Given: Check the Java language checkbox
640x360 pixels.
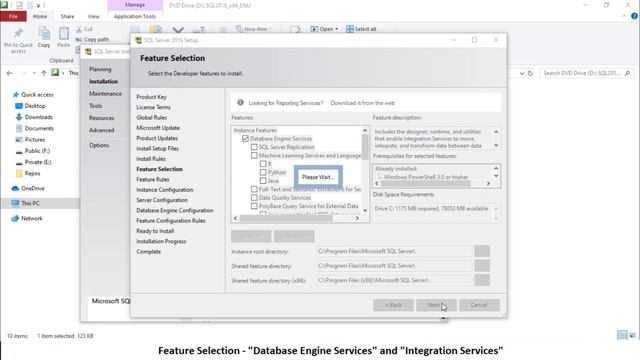Looking at the screenshot, I should (x=263, y=181).
